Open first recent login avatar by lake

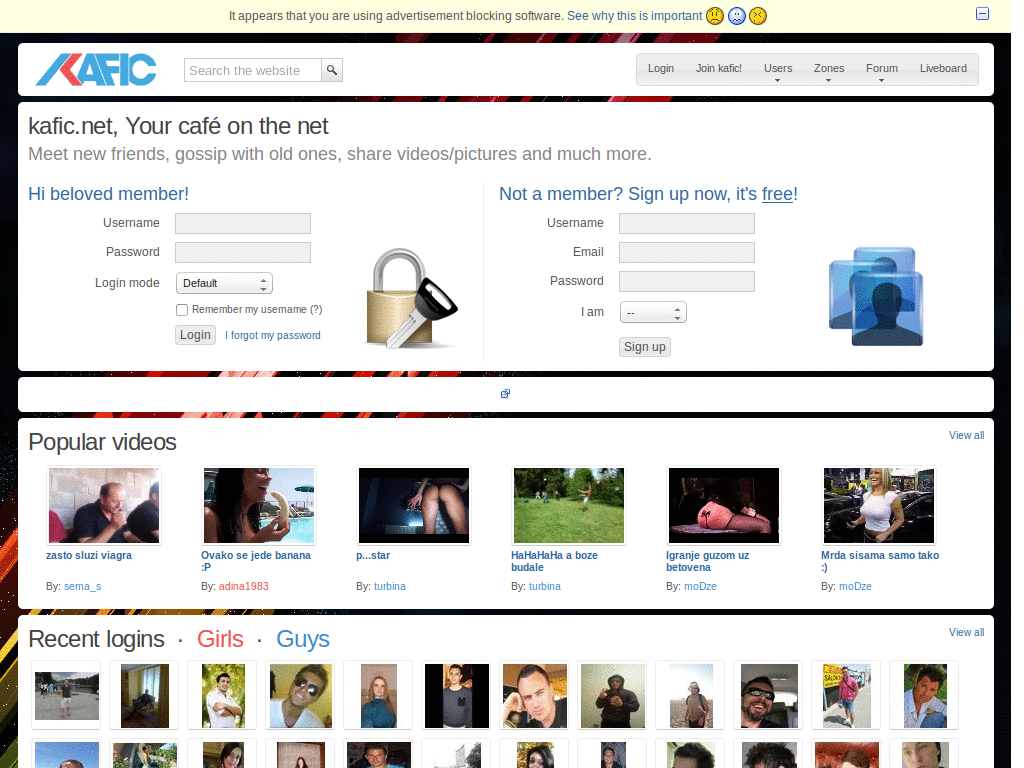[67, 696]
